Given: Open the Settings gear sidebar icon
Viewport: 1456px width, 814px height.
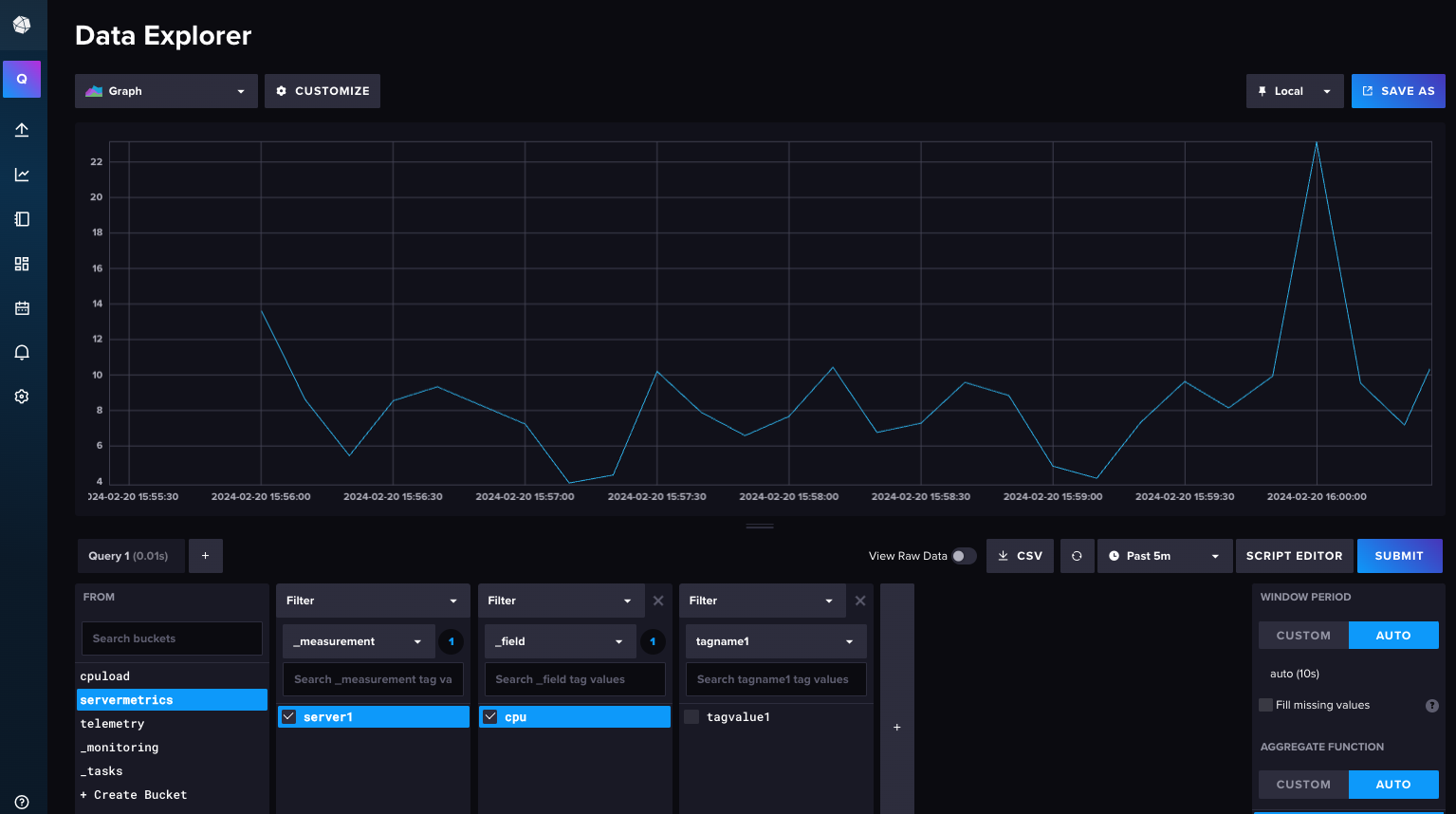Looking at the screenshot, I should [x=21, y=396].
